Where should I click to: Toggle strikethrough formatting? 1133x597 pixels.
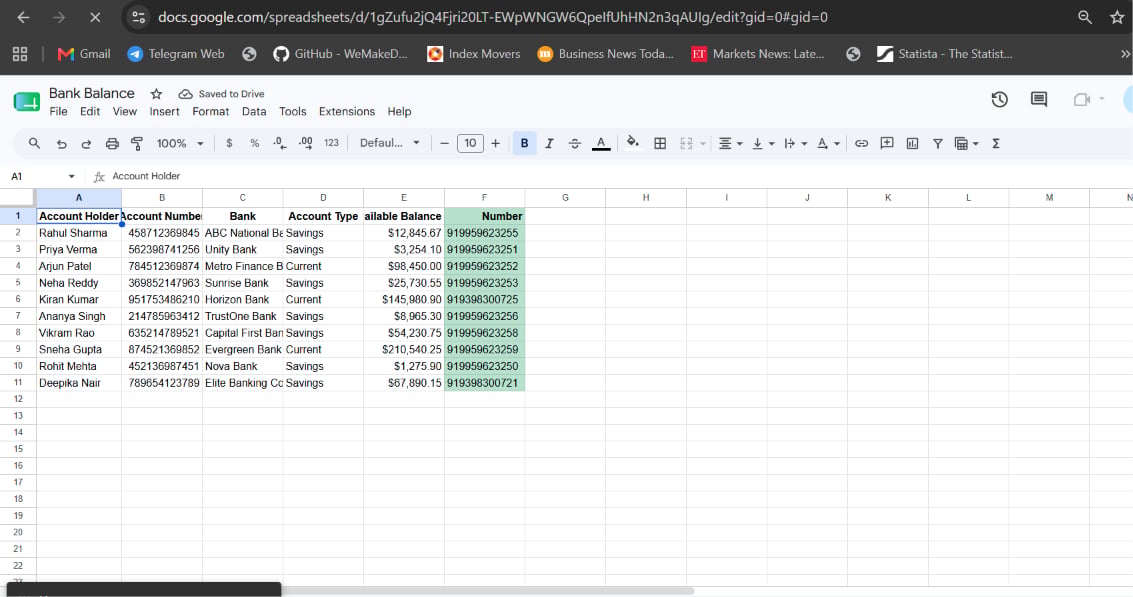tap(574, 143)
